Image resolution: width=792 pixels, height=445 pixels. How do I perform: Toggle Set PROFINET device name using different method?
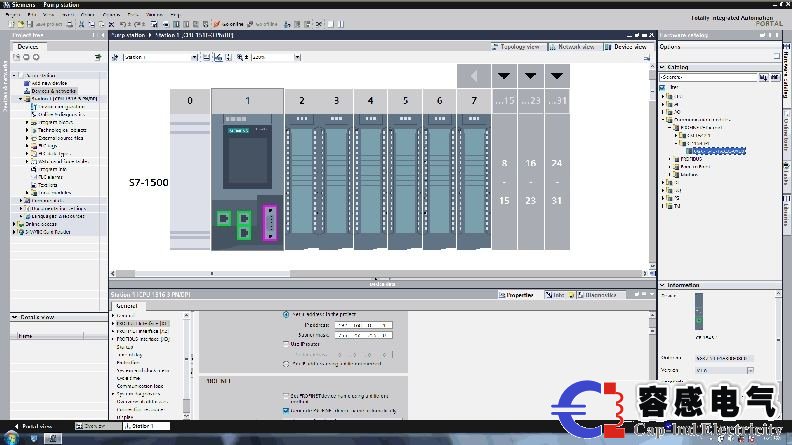coord(286,397)
